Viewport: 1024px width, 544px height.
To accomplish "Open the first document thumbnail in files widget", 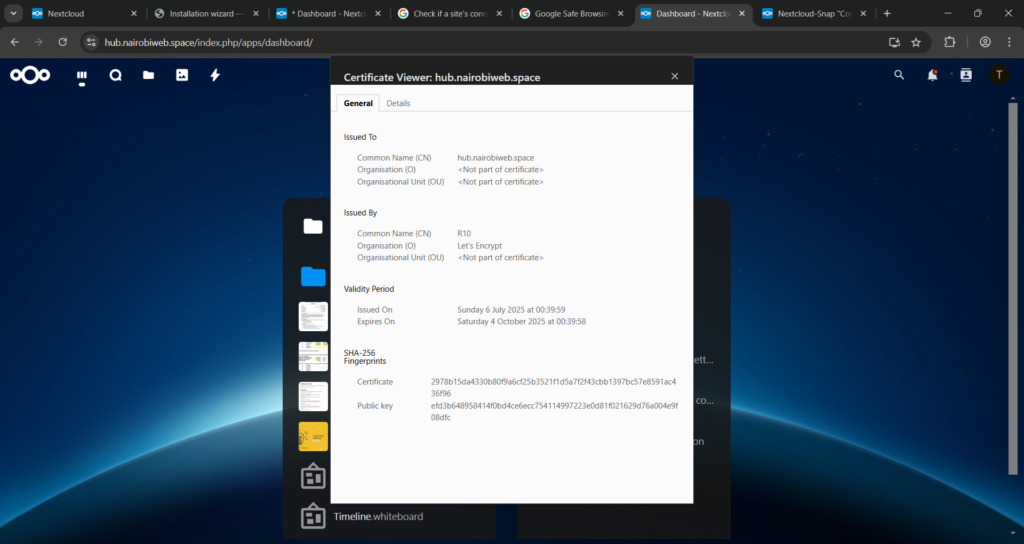I will 313,316.
